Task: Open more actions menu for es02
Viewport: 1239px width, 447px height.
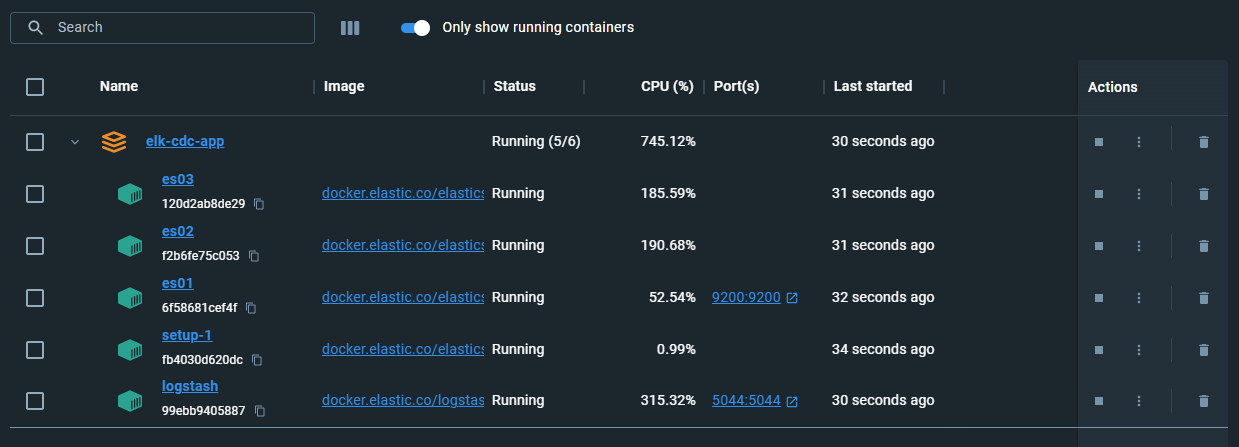Action: (1138, 246)
